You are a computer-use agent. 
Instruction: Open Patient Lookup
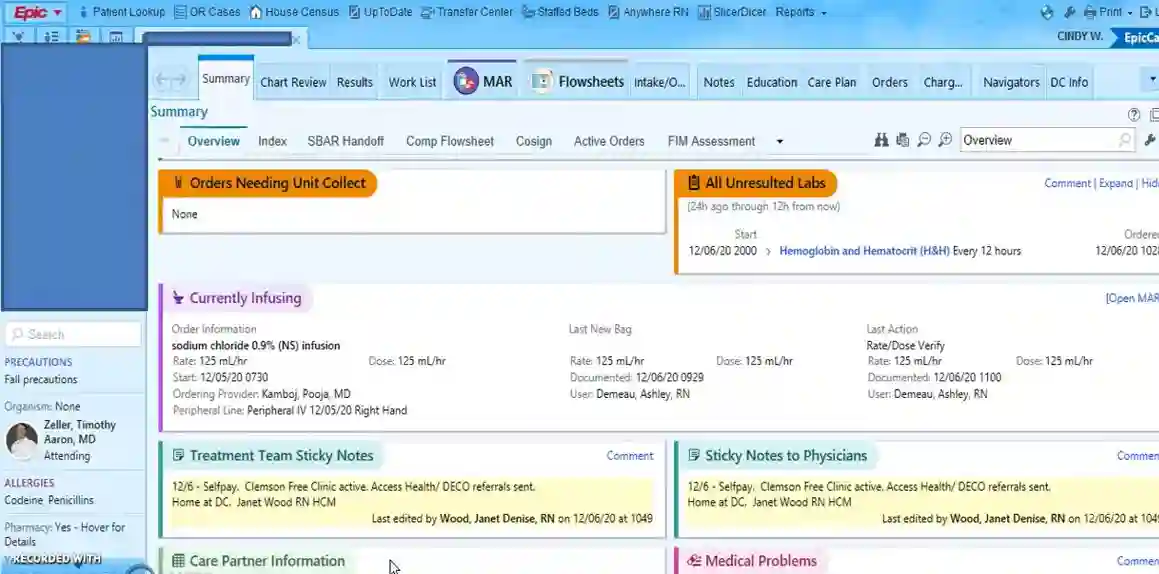[122, 12]
